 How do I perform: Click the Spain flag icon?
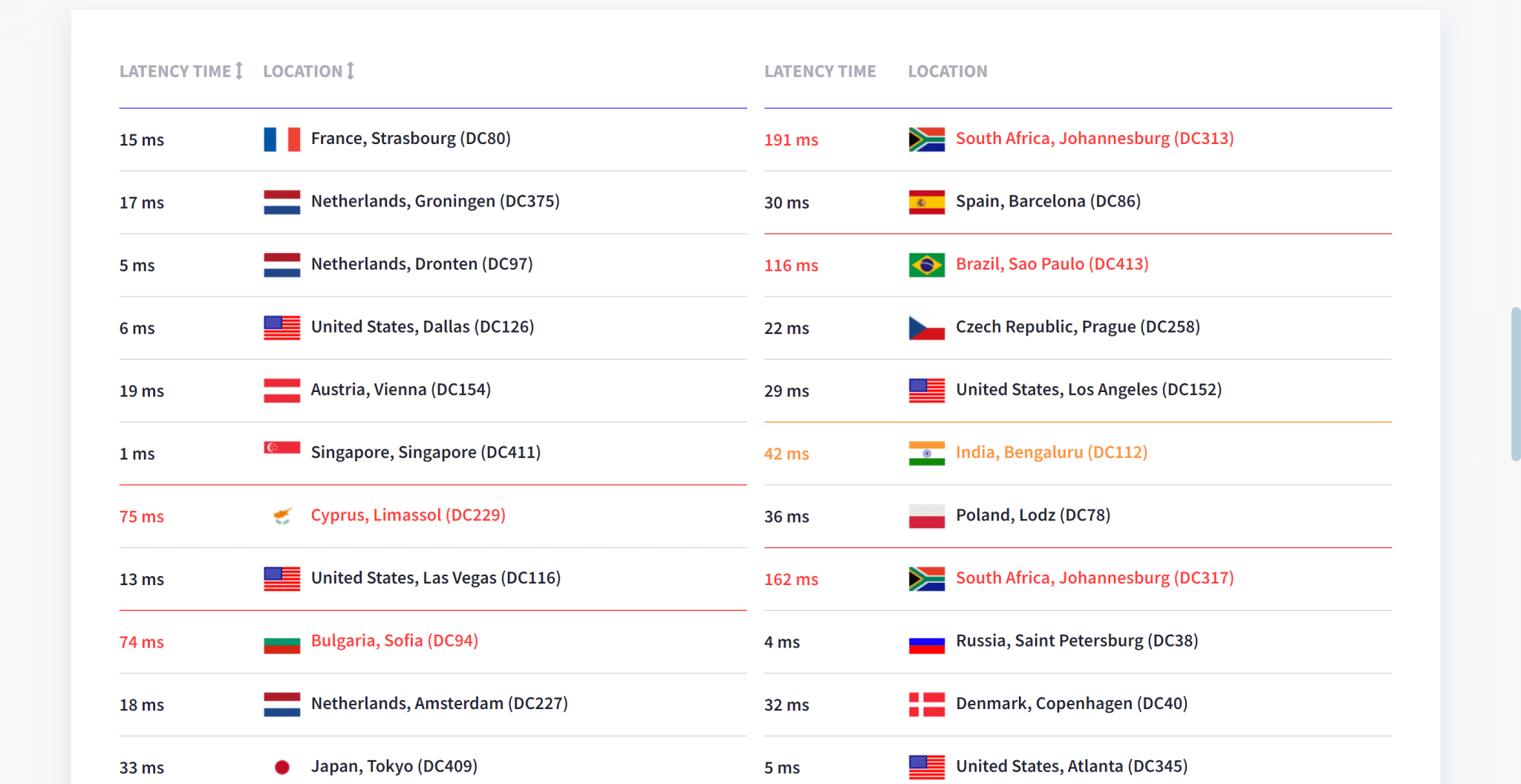click(x=925, y=201)
